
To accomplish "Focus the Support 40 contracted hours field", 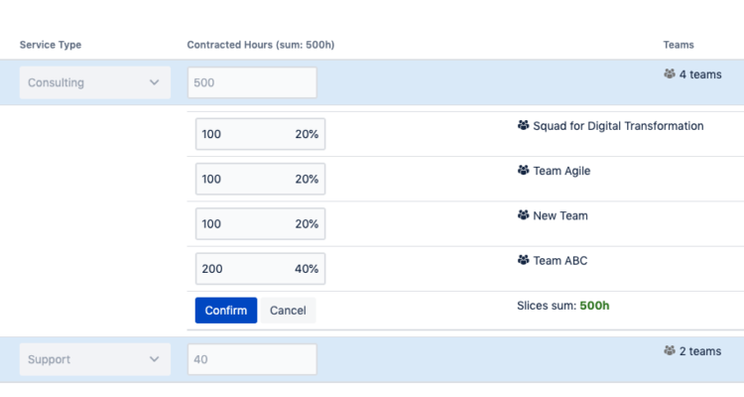I will point(252,360).
